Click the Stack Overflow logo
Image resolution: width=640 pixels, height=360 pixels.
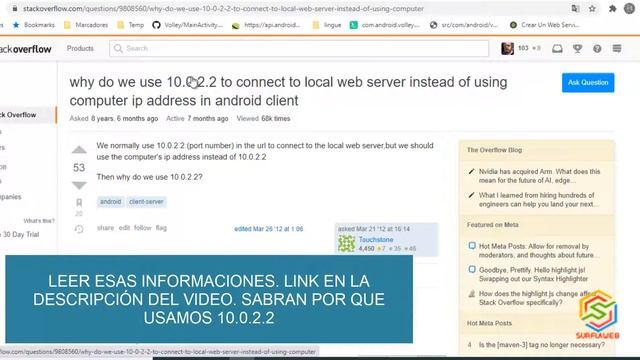(x=25, y=49)
